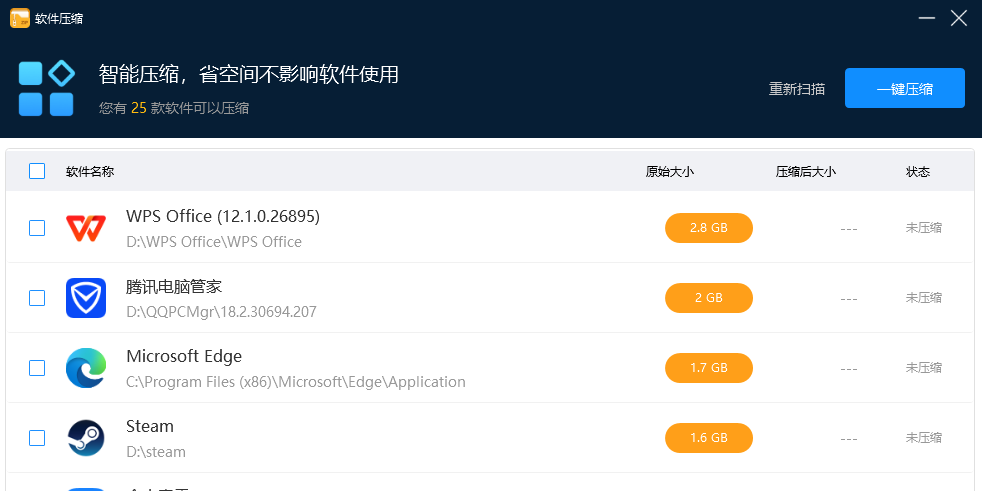982x491 pixels.
Task: Sort by the 原始大小 column header
Action: (x=669, y=172)
